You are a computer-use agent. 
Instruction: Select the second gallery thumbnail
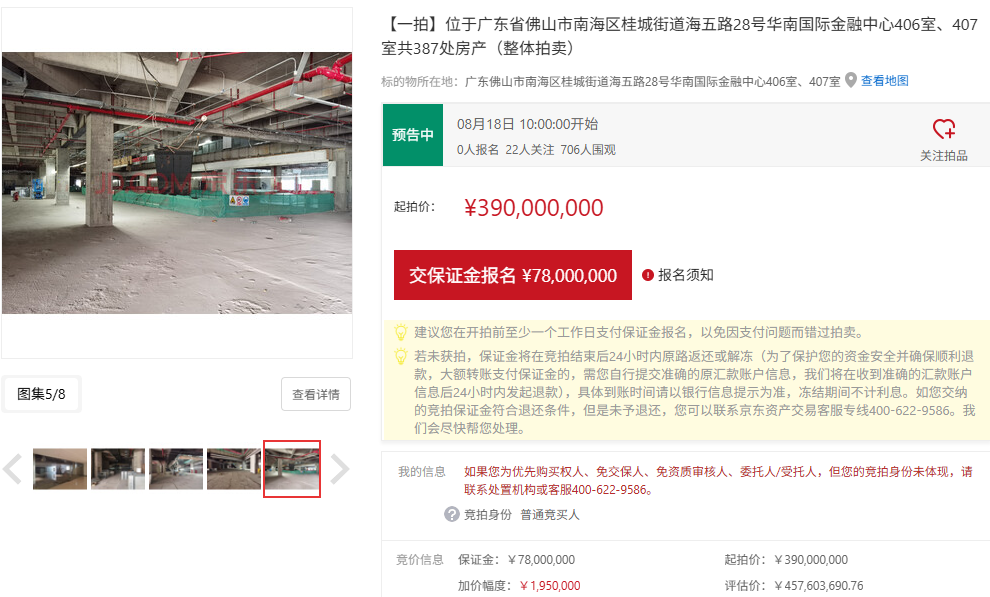click(x=118, y=469)
